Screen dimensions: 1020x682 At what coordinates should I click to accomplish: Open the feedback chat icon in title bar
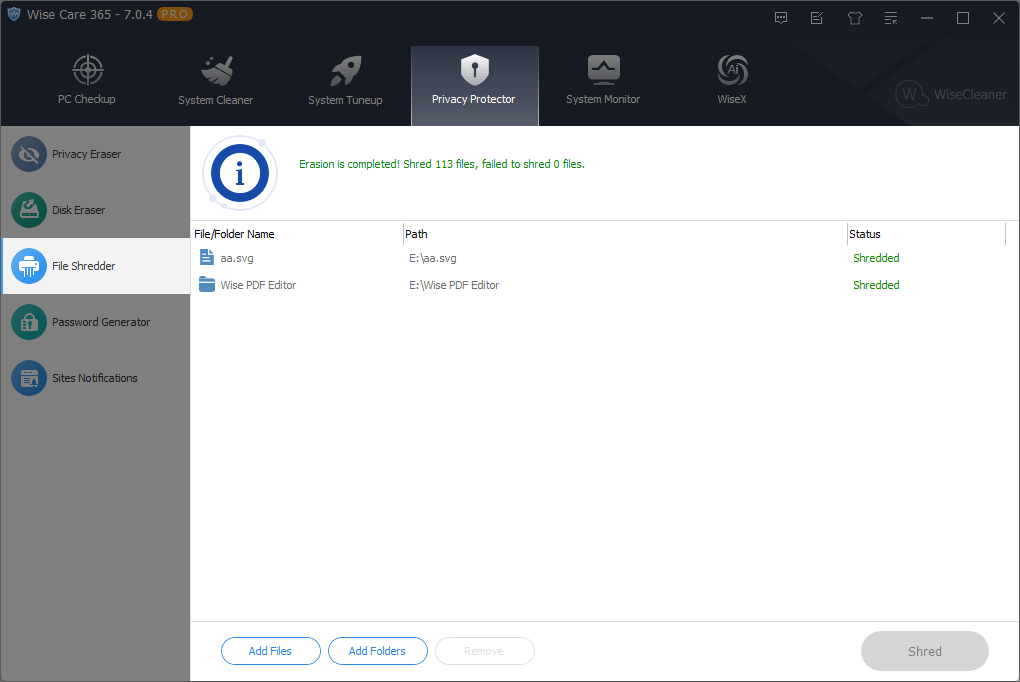(x=781, y=18)
